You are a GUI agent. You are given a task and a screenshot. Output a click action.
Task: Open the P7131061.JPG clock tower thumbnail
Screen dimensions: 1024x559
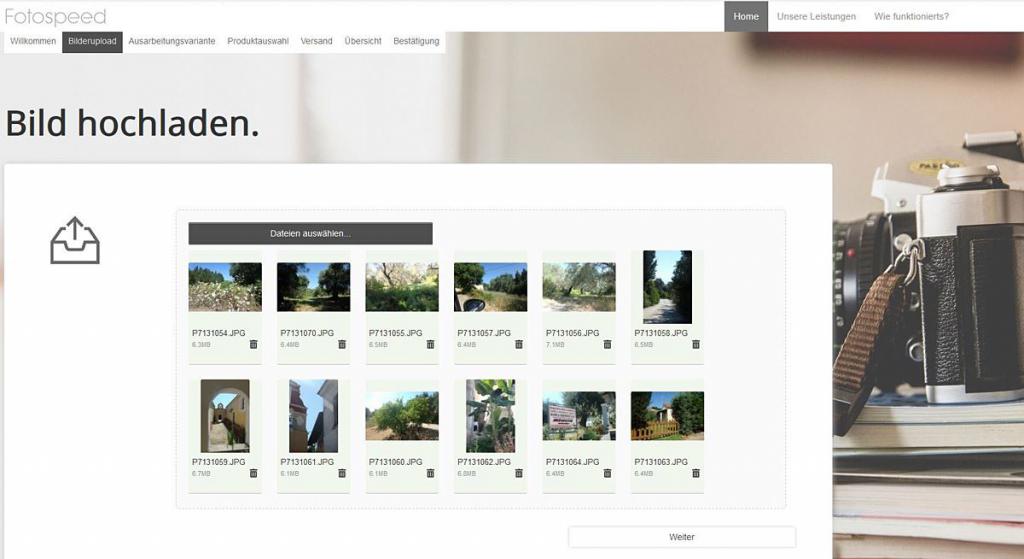tap(313, 416)
